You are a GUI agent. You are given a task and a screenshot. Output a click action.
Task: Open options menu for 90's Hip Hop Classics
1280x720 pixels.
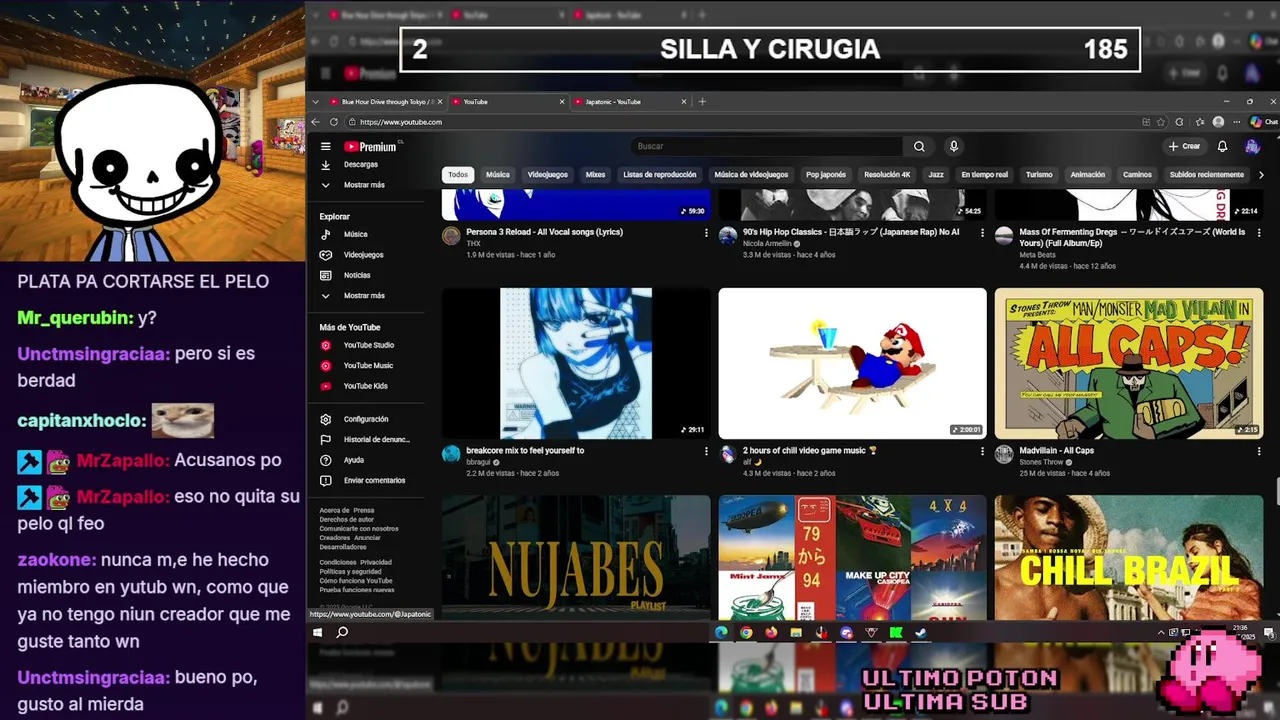(982, 233)
